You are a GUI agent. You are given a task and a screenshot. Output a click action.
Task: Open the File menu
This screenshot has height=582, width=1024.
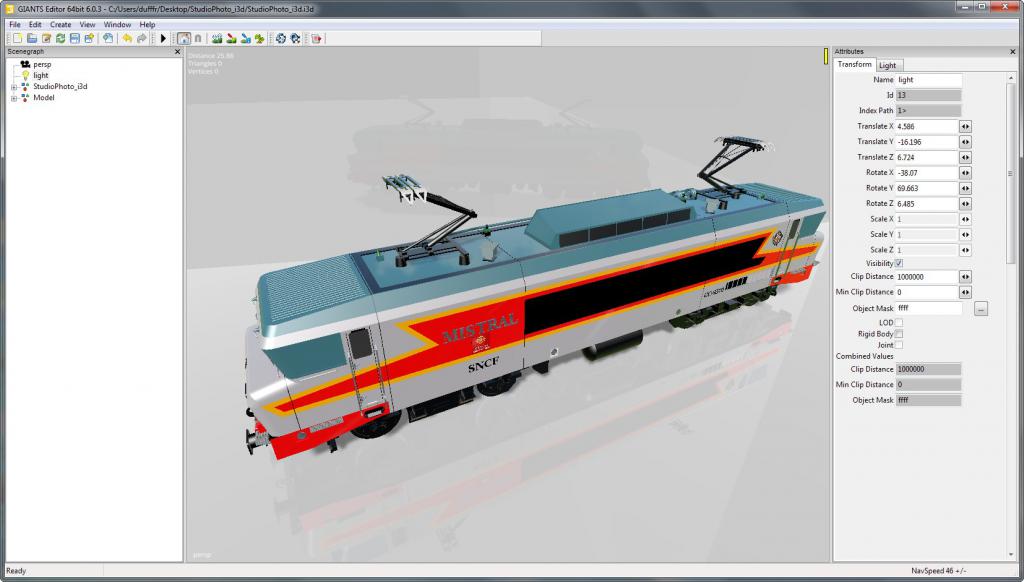[x=15, y=24]
